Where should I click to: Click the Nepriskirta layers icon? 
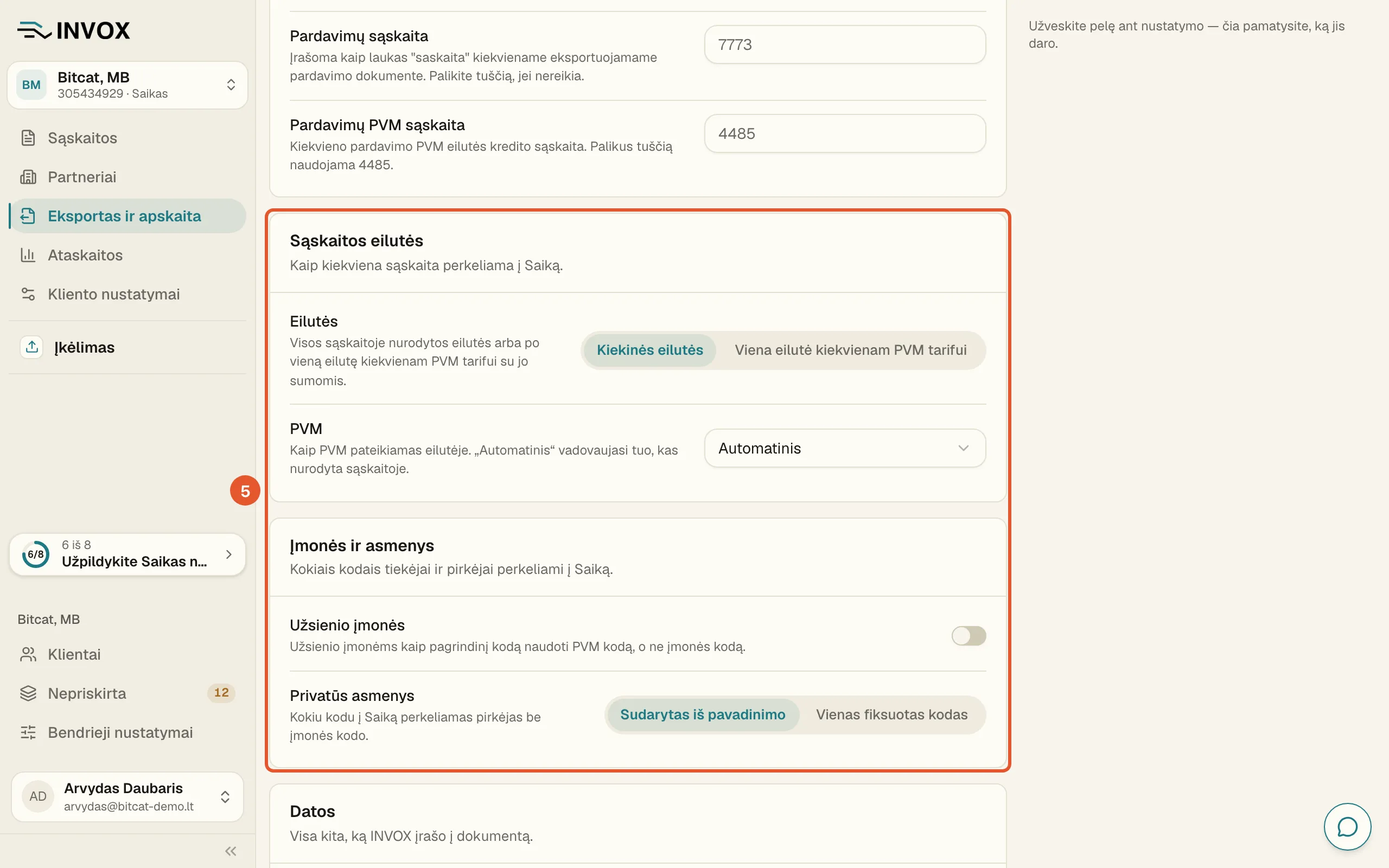[28, 693]
